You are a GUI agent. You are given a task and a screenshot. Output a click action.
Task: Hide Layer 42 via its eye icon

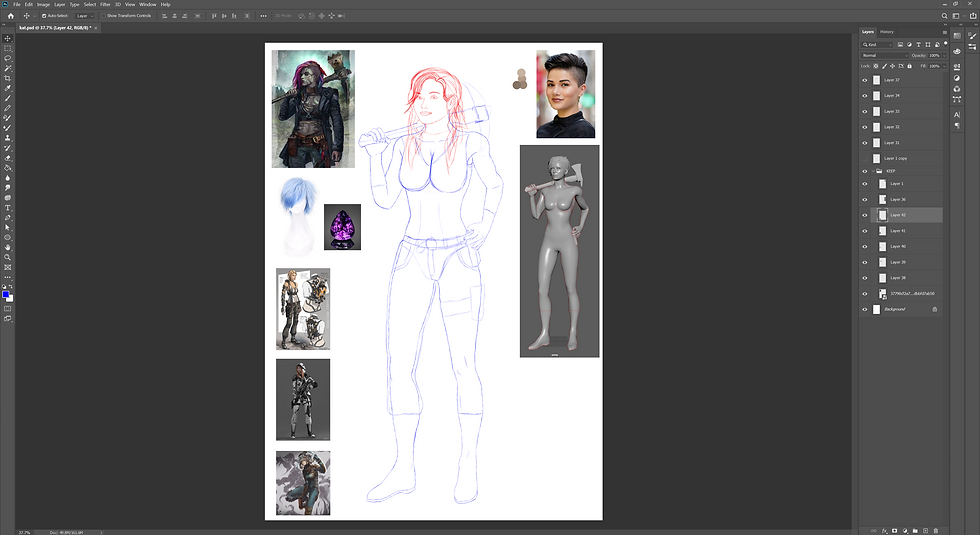865,215
